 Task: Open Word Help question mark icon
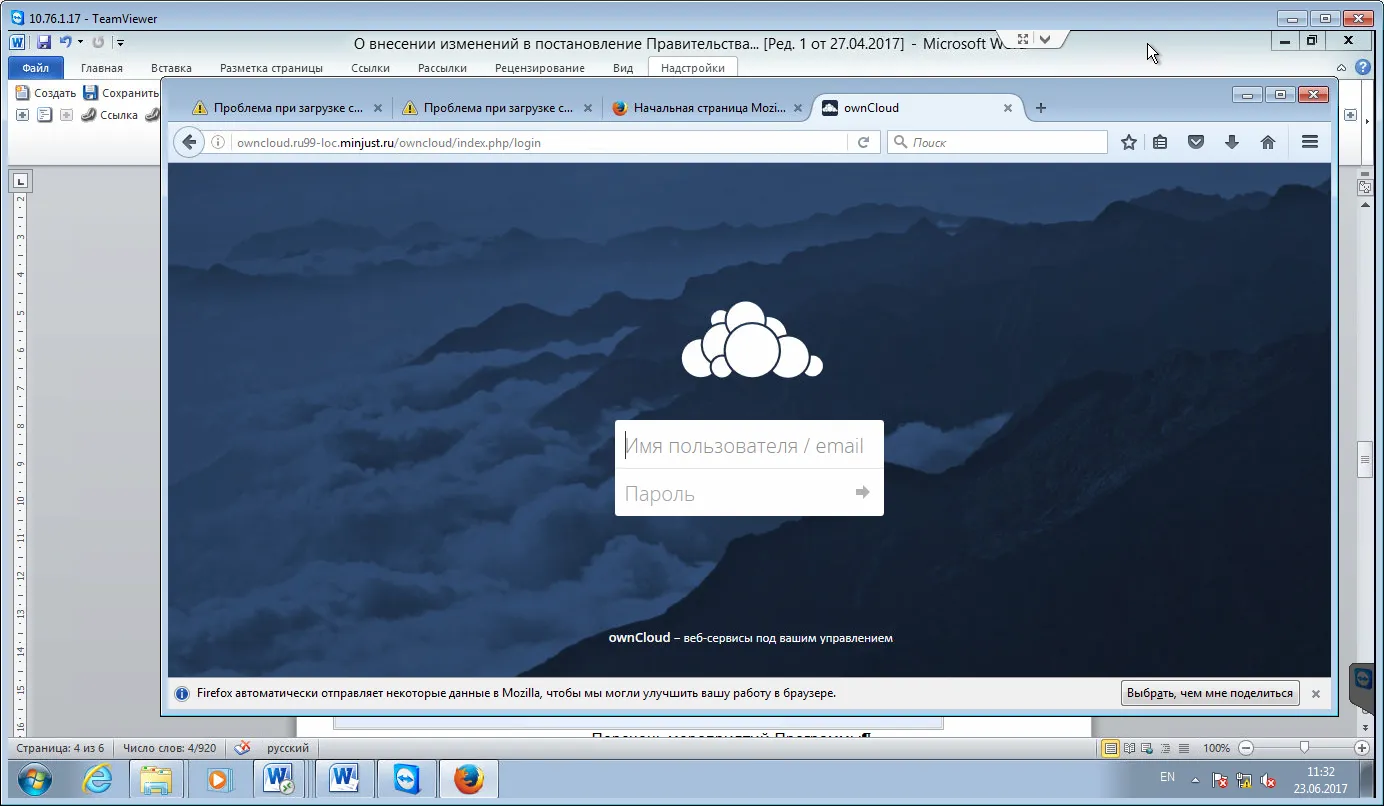pos(1362,67)
